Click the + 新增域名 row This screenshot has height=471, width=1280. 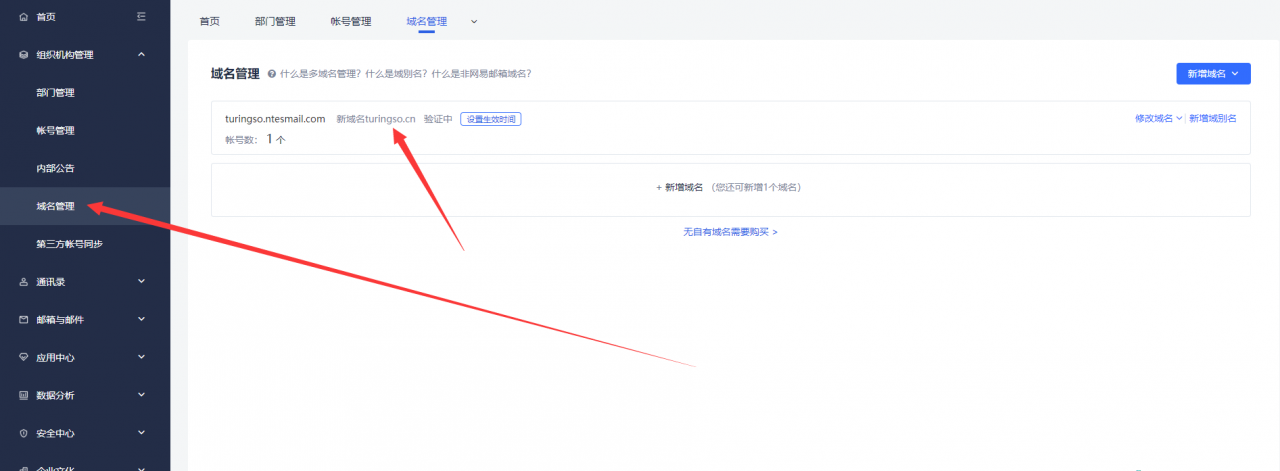730,187
